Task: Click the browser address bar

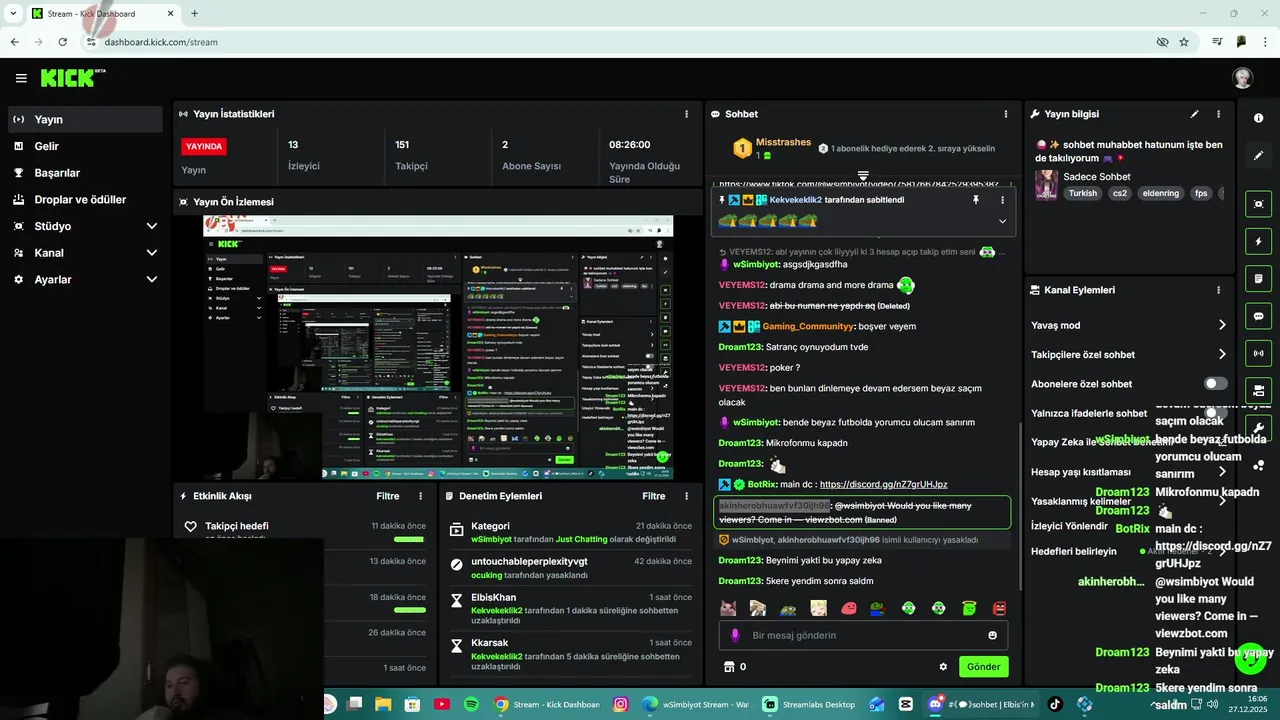Action: click(x=620, y=42)
